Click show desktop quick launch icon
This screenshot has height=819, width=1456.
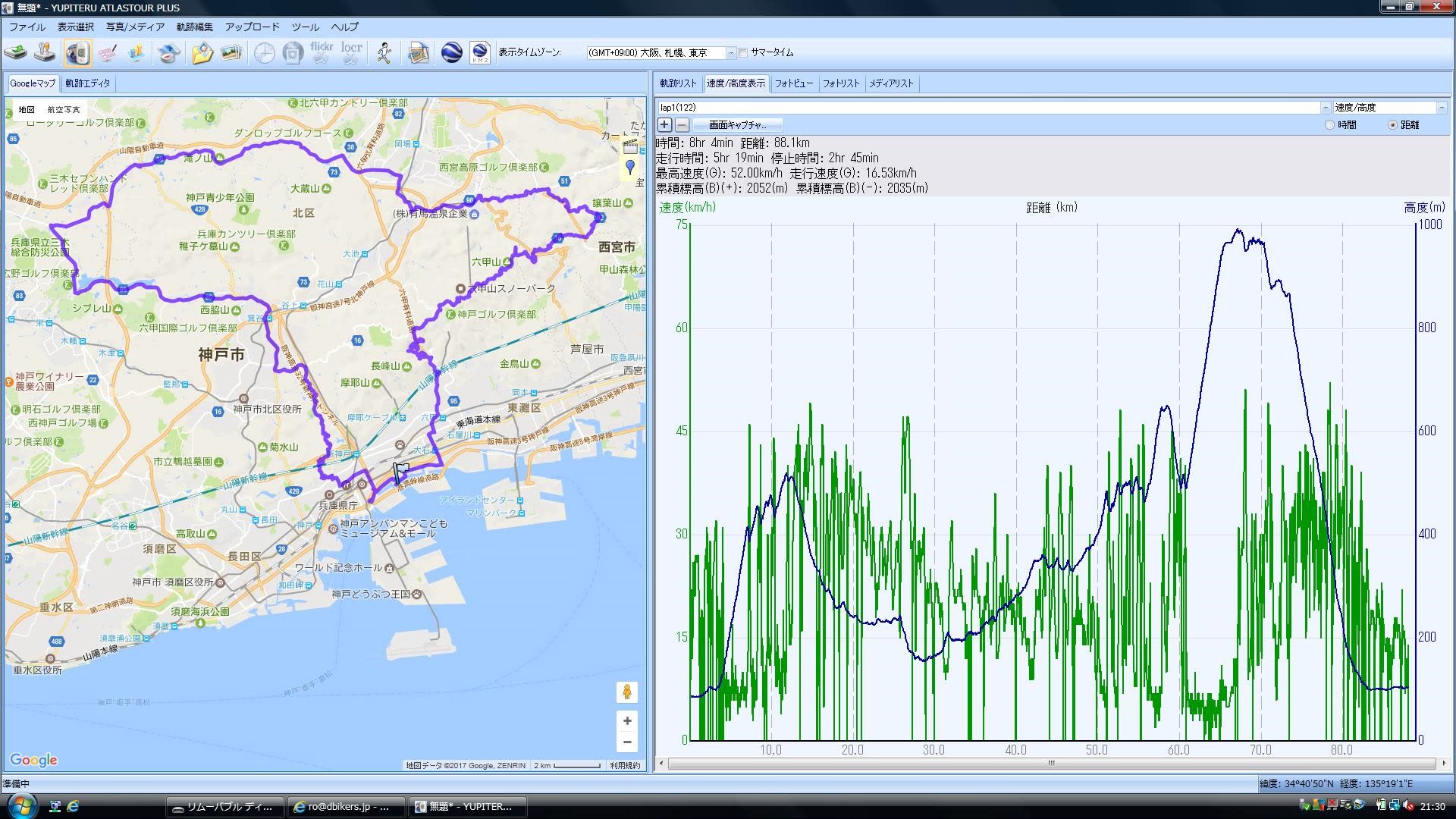pyautogui.click(x=55, y=806)
